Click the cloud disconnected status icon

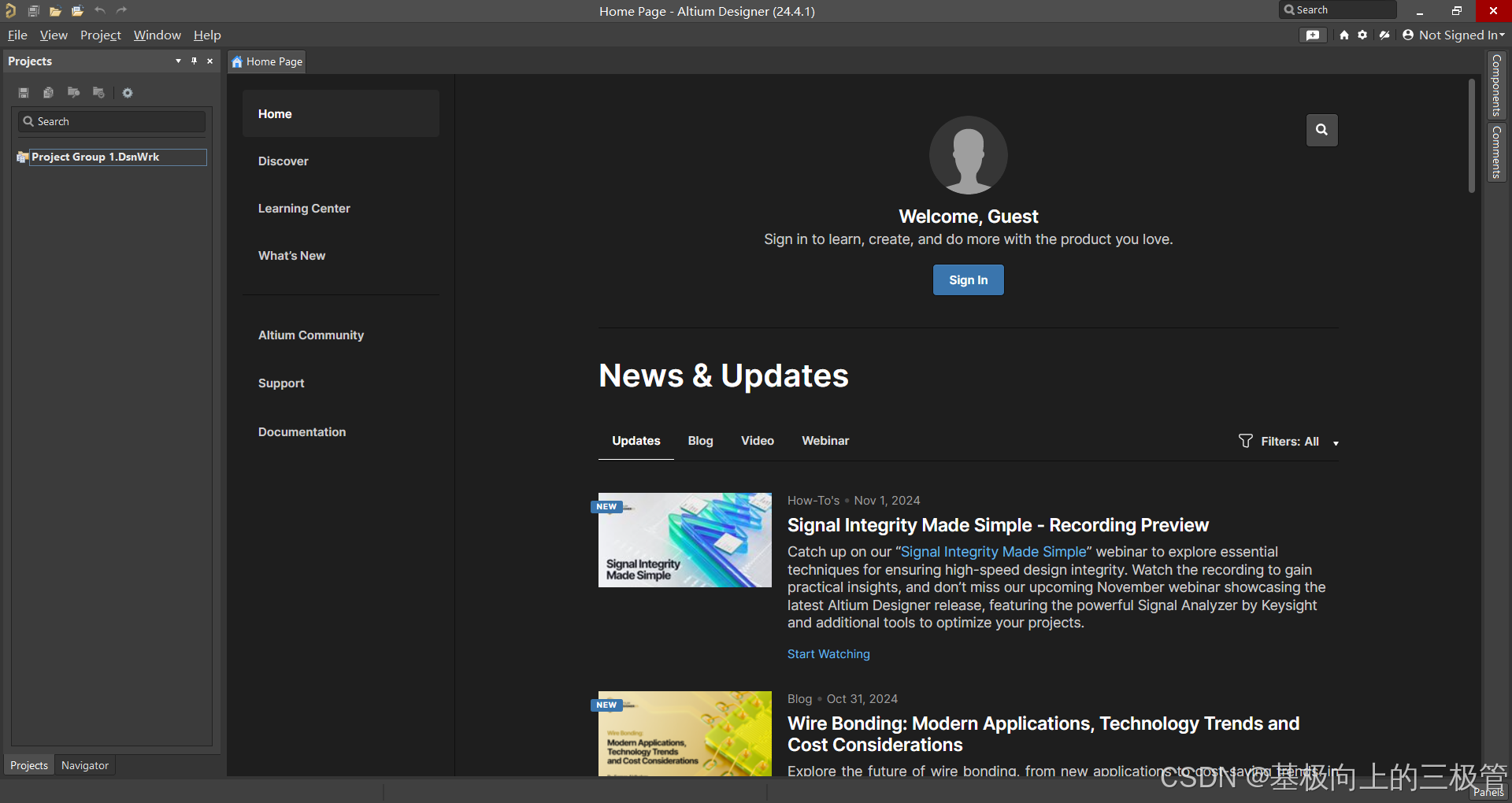pyautogui.click(x=1384, y=35)
